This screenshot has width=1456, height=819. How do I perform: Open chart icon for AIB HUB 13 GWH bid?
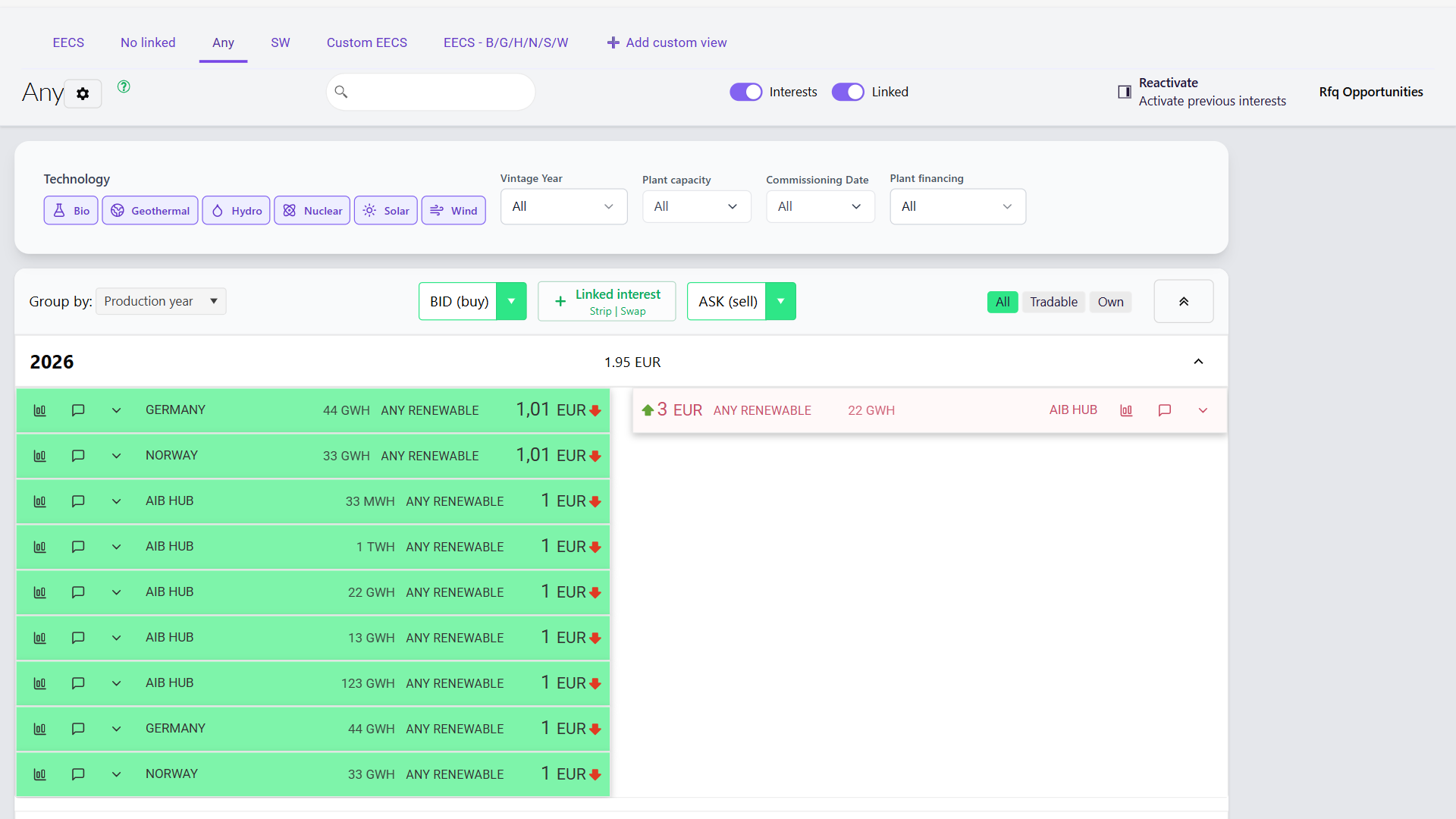click(39, 638)
